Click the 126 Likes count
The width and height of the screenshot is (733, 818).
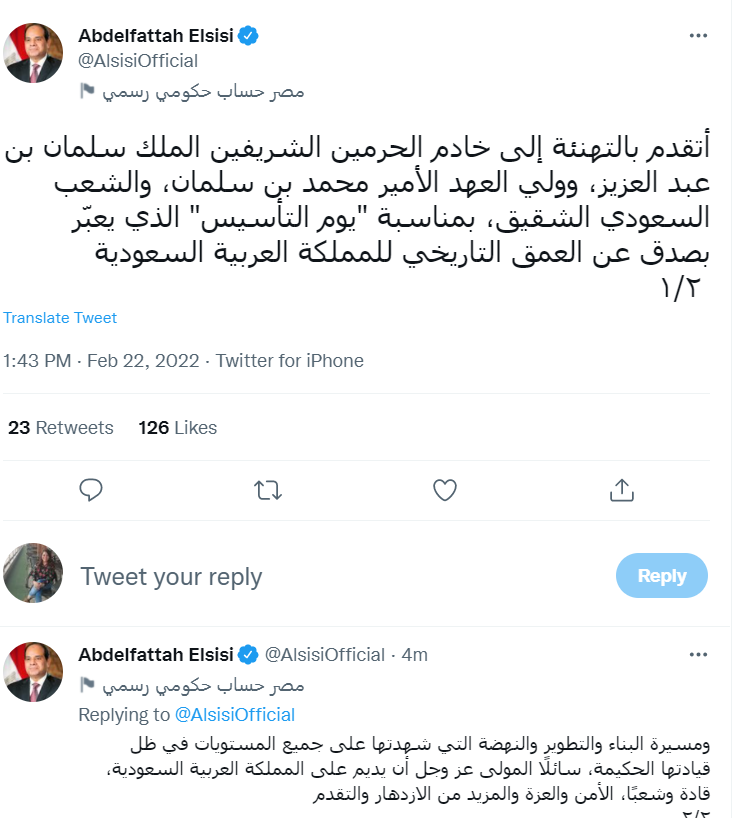point(176,427)
